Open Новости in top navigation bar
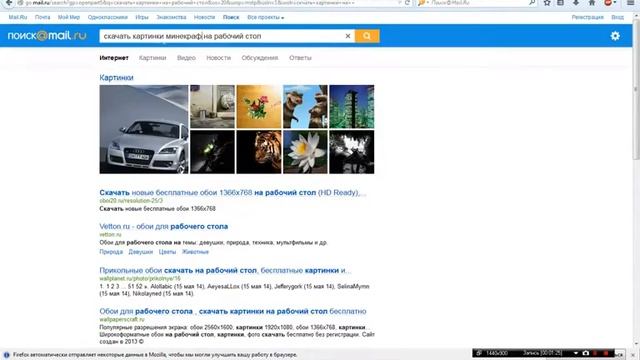The image size is (640, 360). (x=204, y=18)
